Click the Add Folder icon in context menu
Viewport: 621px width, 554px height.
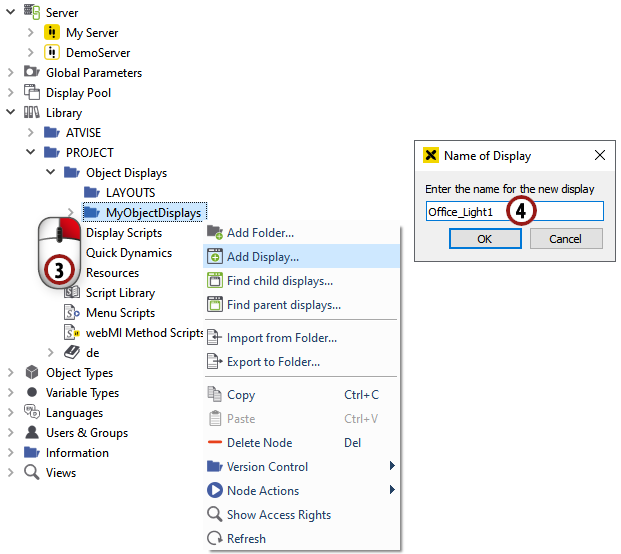click(214, 233)
